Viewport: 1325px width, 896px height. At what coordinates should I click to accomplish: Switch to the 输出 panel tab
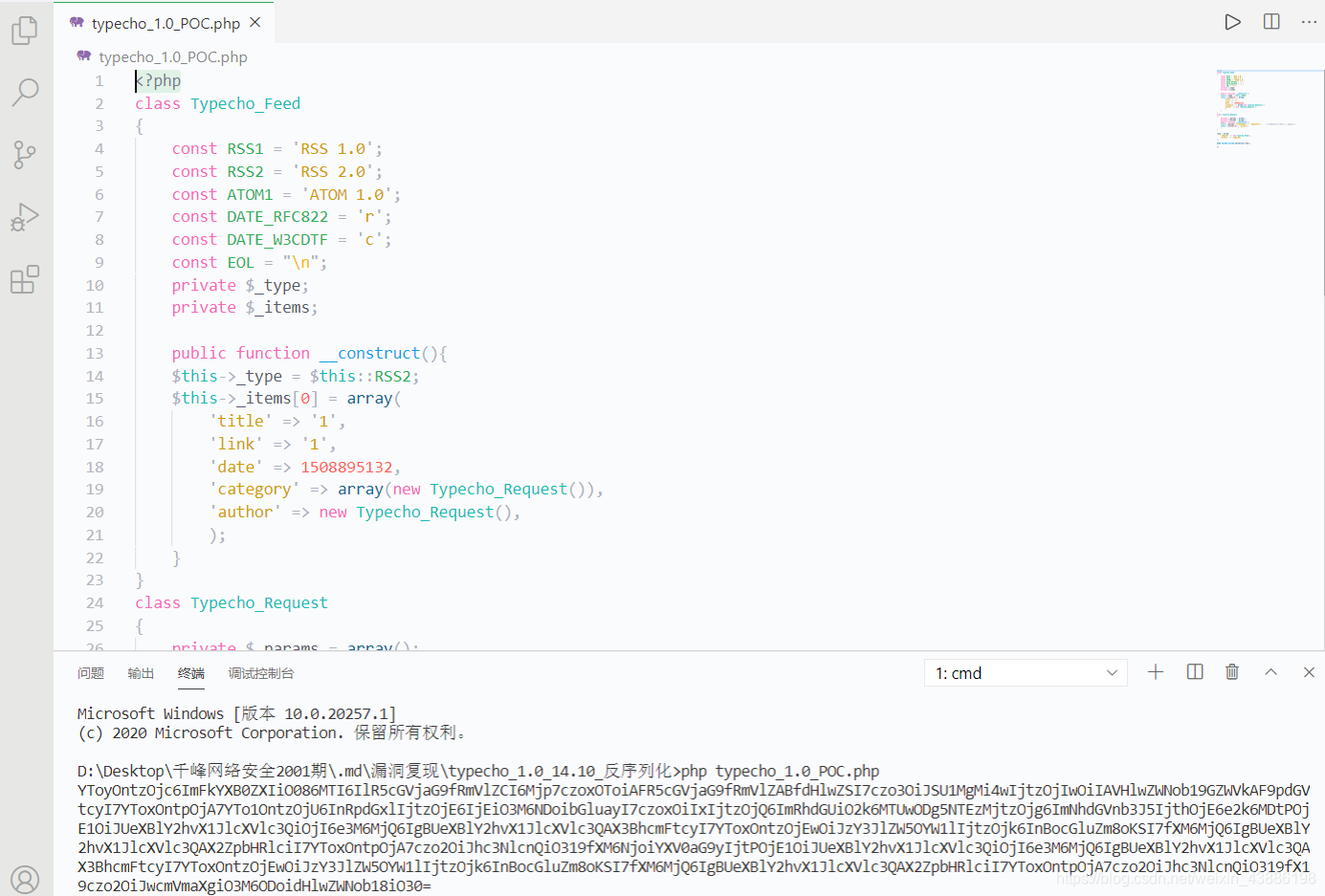point(141,673)
